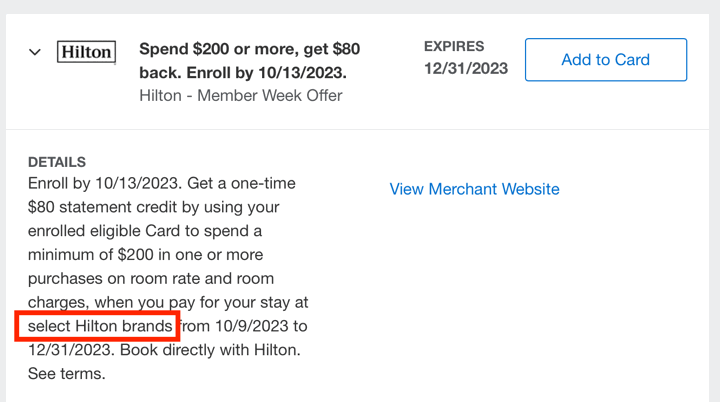Click the 'Hilton - Member Week Offer' subtitle
The height and width of the screenshot is (402, 720).
pos(241,96)
